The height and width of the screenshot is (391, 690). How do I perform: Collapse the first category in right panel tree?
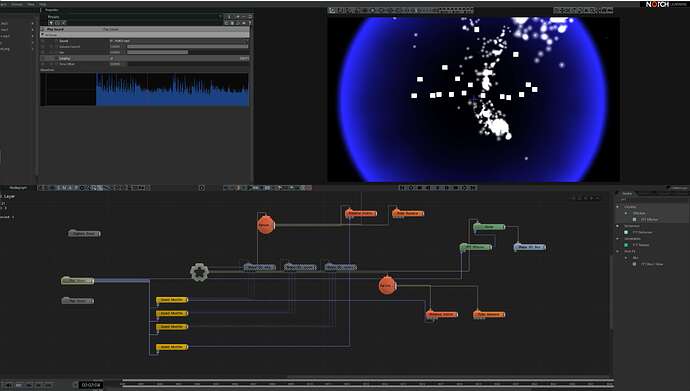click(x=617, y=207)
